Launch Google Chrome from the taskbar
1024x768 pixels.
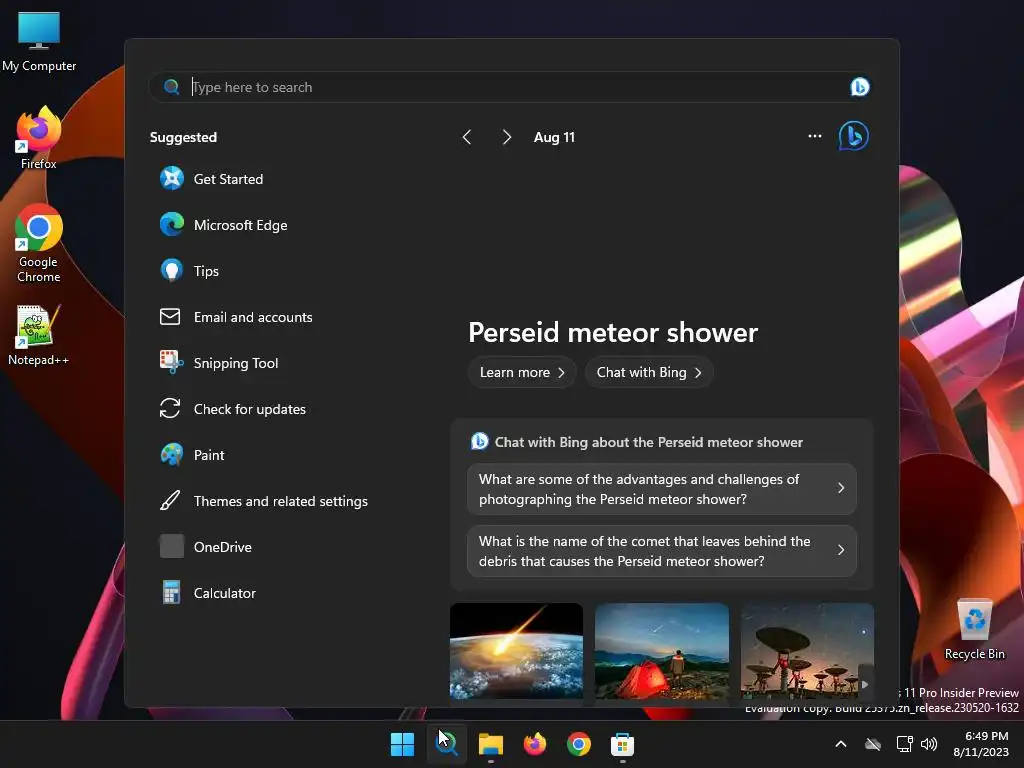[579, 744]
